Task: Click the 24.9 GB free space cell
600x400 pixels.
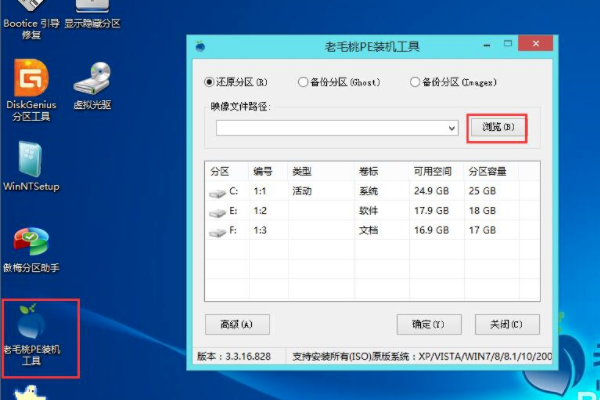Action: pos(431,191)
